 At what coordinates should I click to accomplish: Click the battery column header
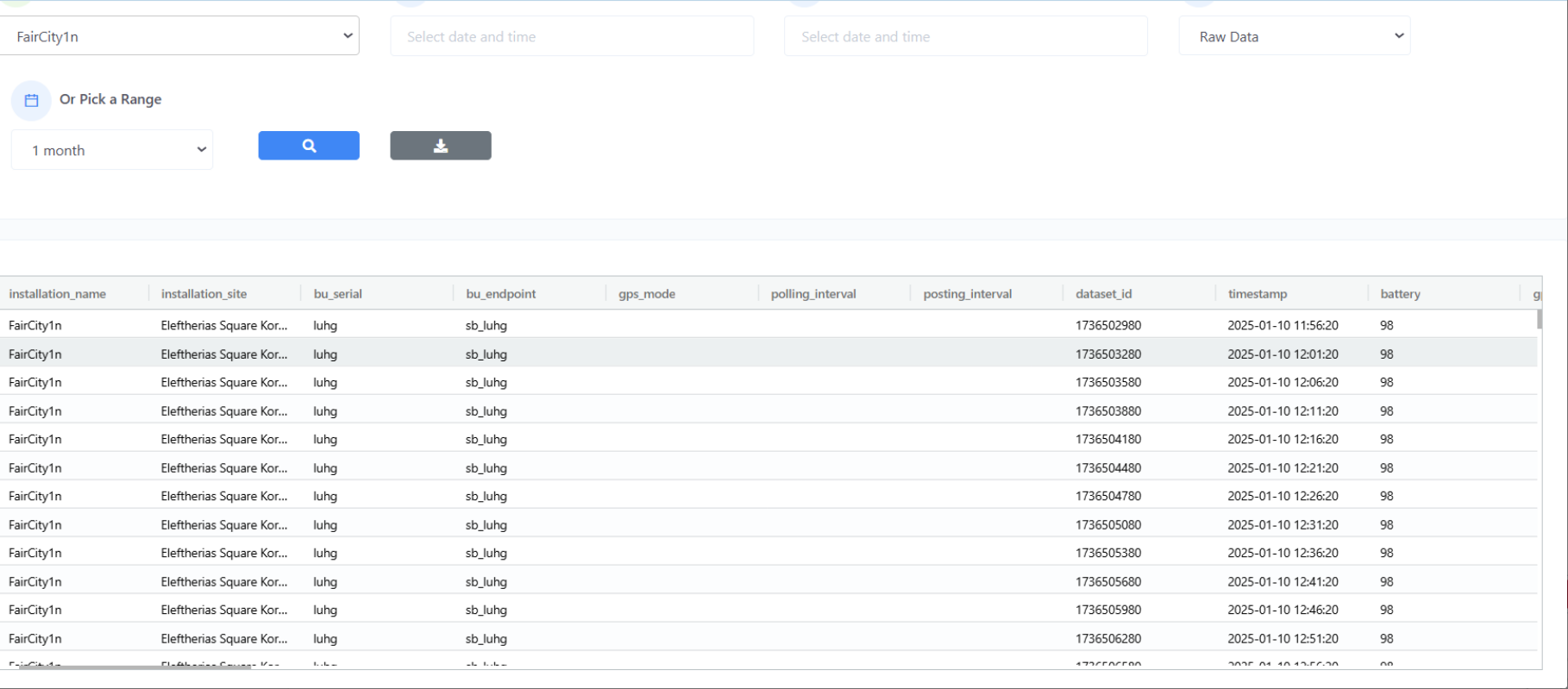(1400, 294)
